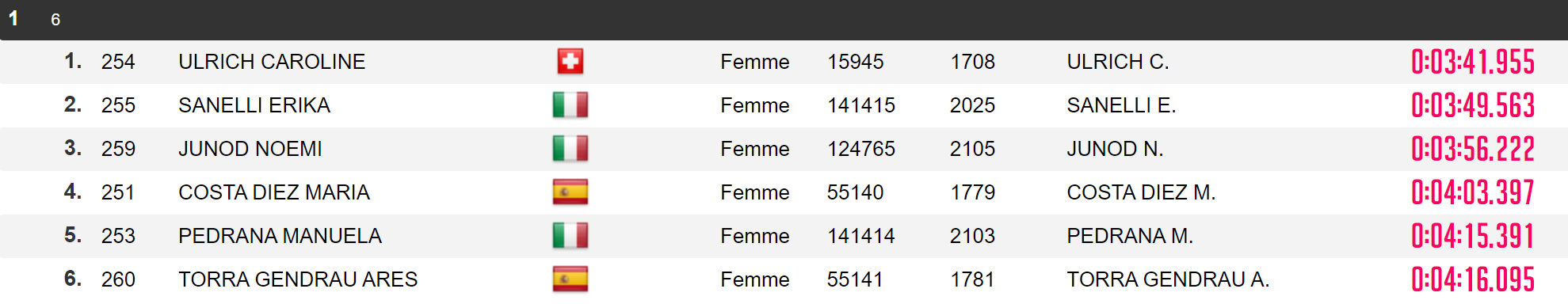This screenshot has width=1568, height=304.
Task: Click the Femme category in Junod's row
Action: [x=754, y=149]
